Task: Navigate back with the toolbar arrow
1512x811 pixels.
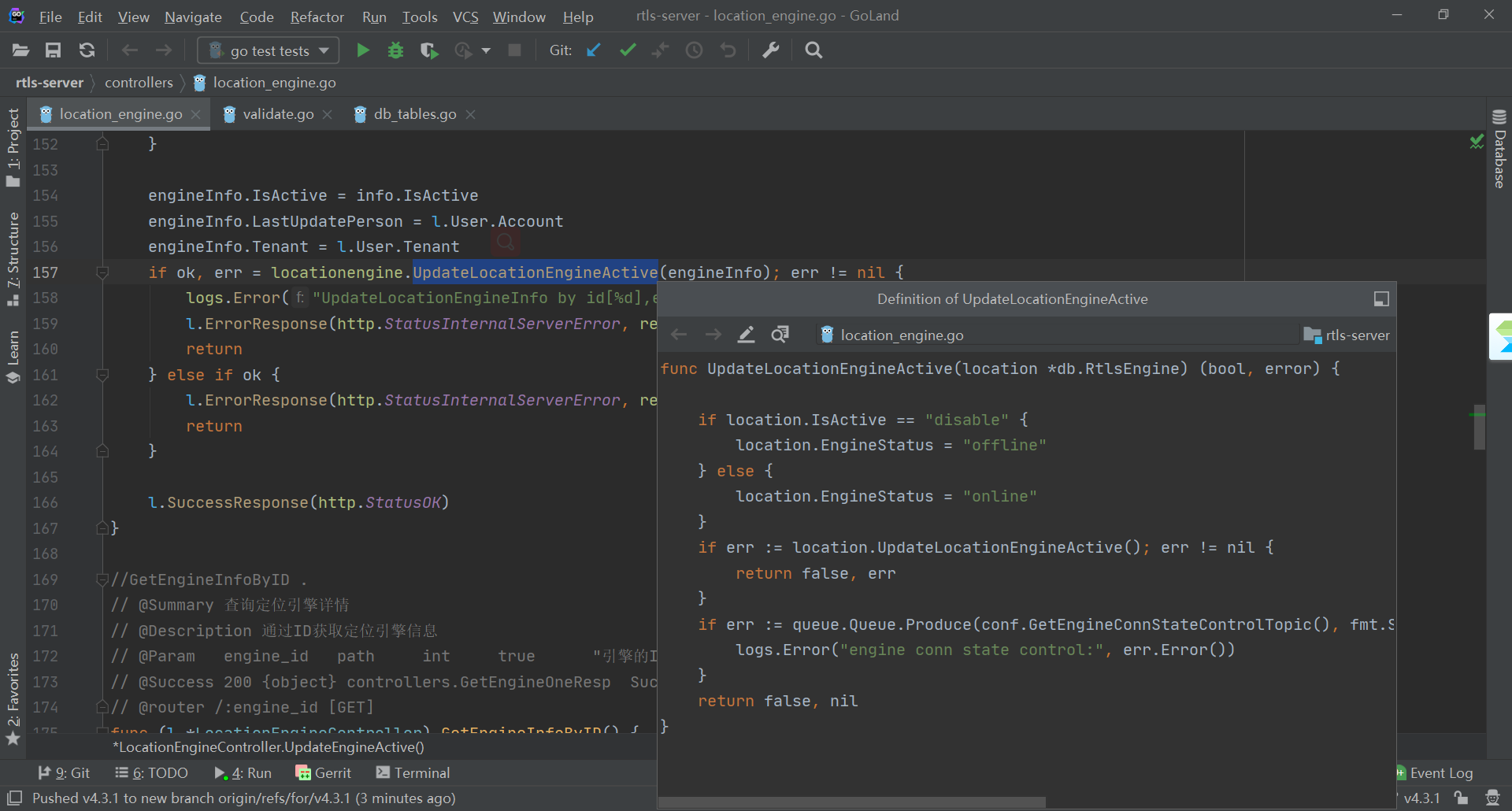Action: click(x=130, y=50)
